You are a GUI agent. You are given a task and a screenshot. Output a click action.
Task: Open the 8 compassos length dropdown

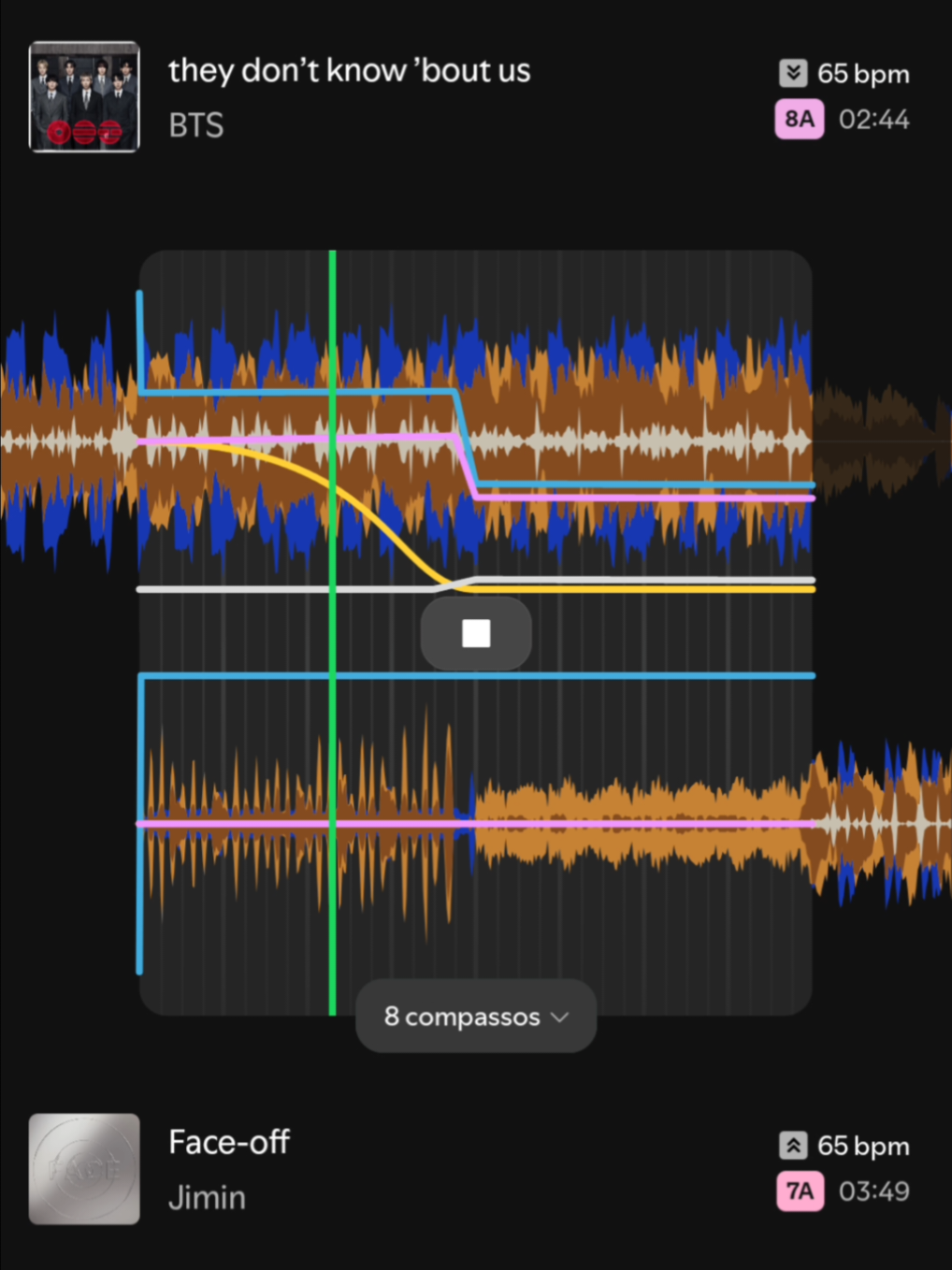pyautogui.click(x=476, y=1017)
